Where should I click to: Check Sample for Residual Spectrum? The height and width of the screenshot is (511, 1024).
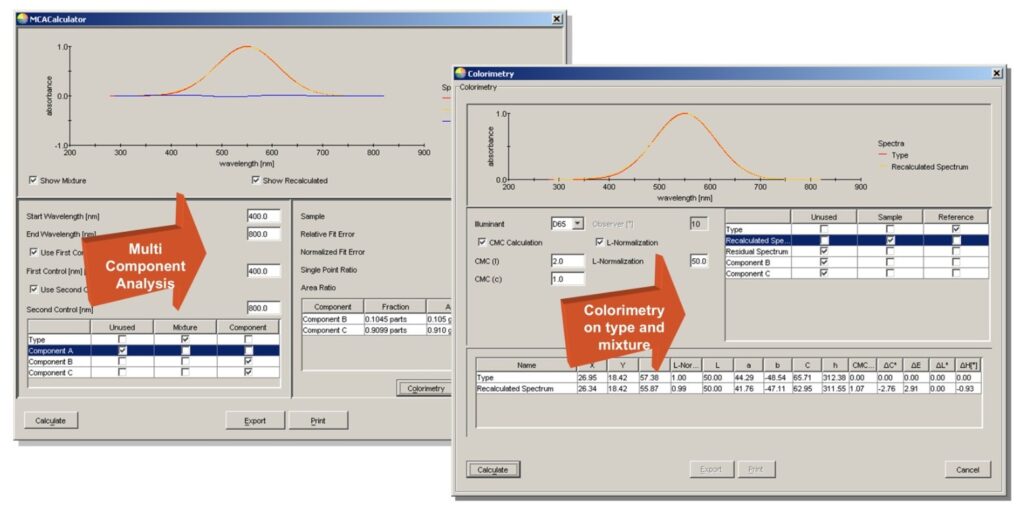[889, 252]
